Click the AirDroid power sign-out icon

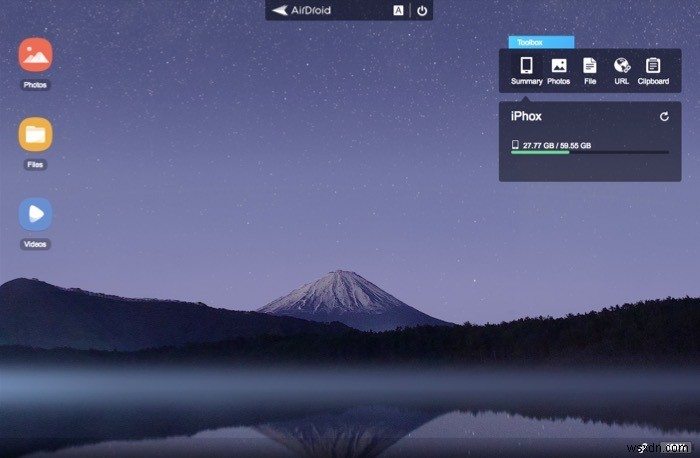pyautogui.click(x=422, y=11)
